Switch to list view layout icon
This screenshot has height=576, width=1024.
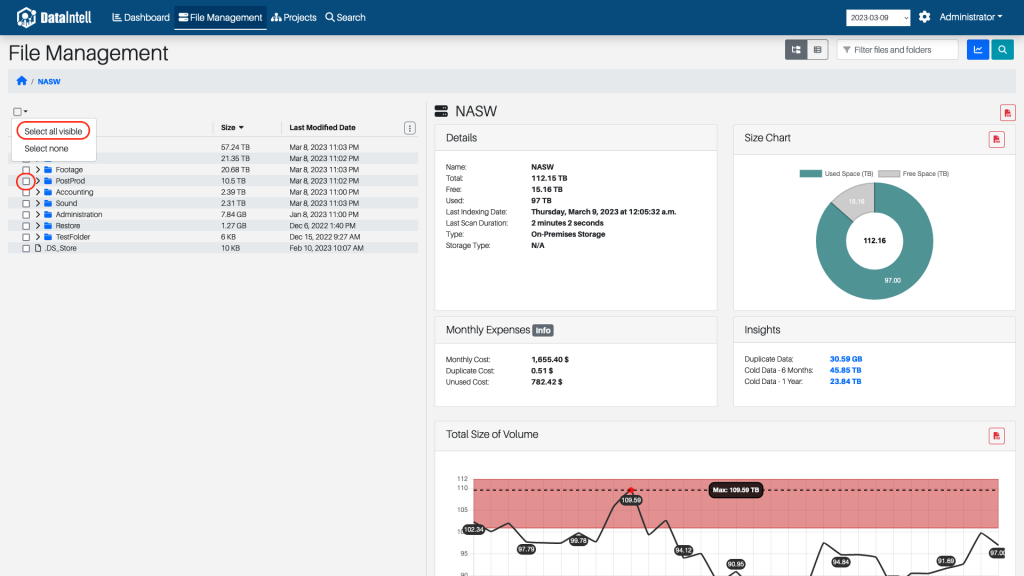(x=817, y=50)
